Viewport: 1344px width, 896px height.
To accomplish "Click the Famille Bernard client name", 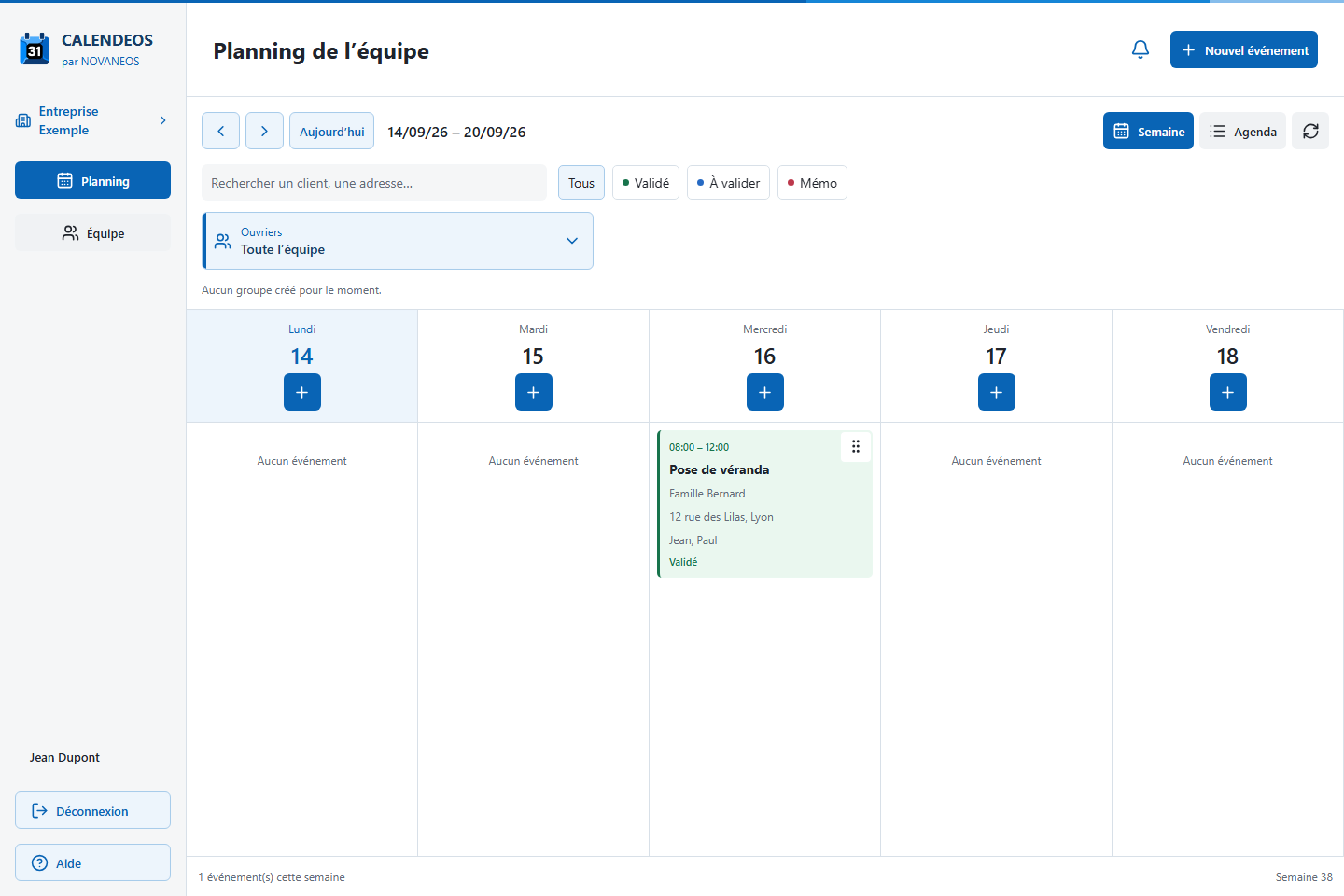I will pos(707,494).
